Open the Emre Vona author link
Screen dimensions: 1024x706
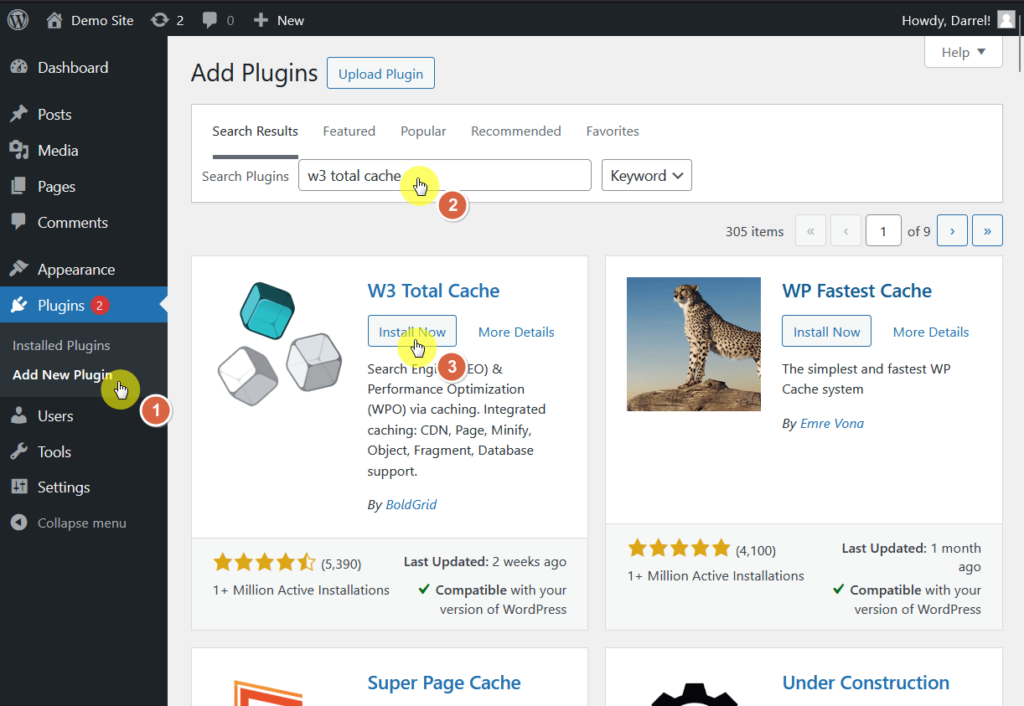coord(832,423)
